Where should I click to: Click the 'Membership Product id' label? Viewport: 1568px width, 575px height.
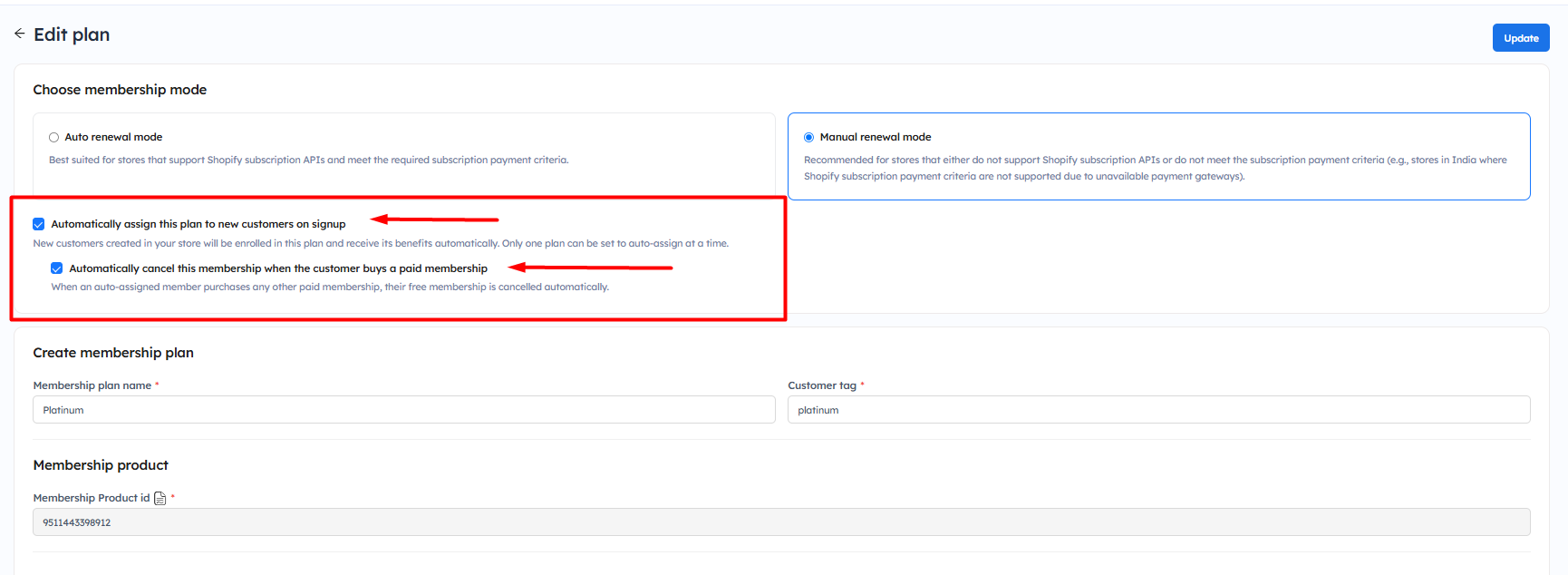point(92,498)
